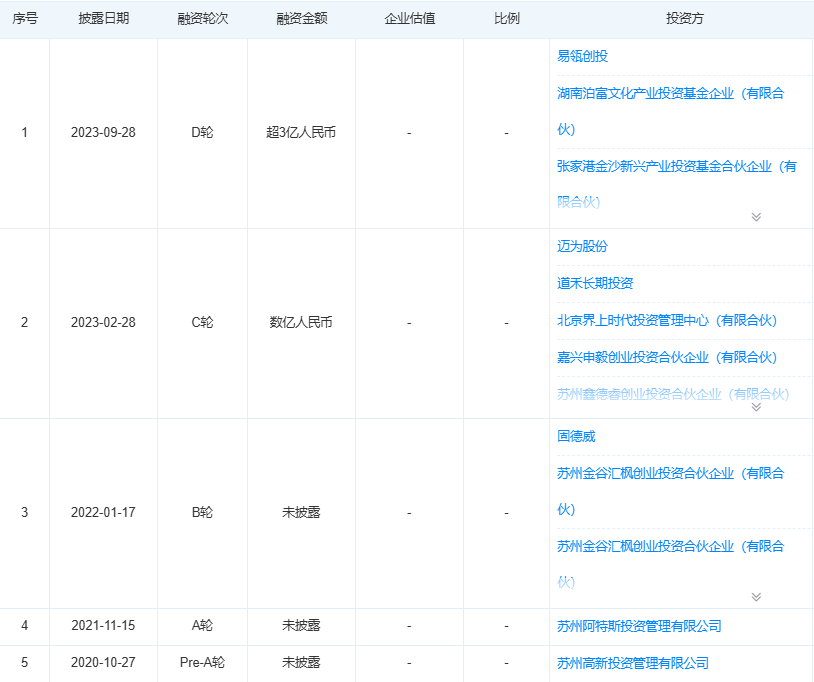814x682 pixels.
Task: Click the 披露日期 column header
Action: 103,17
